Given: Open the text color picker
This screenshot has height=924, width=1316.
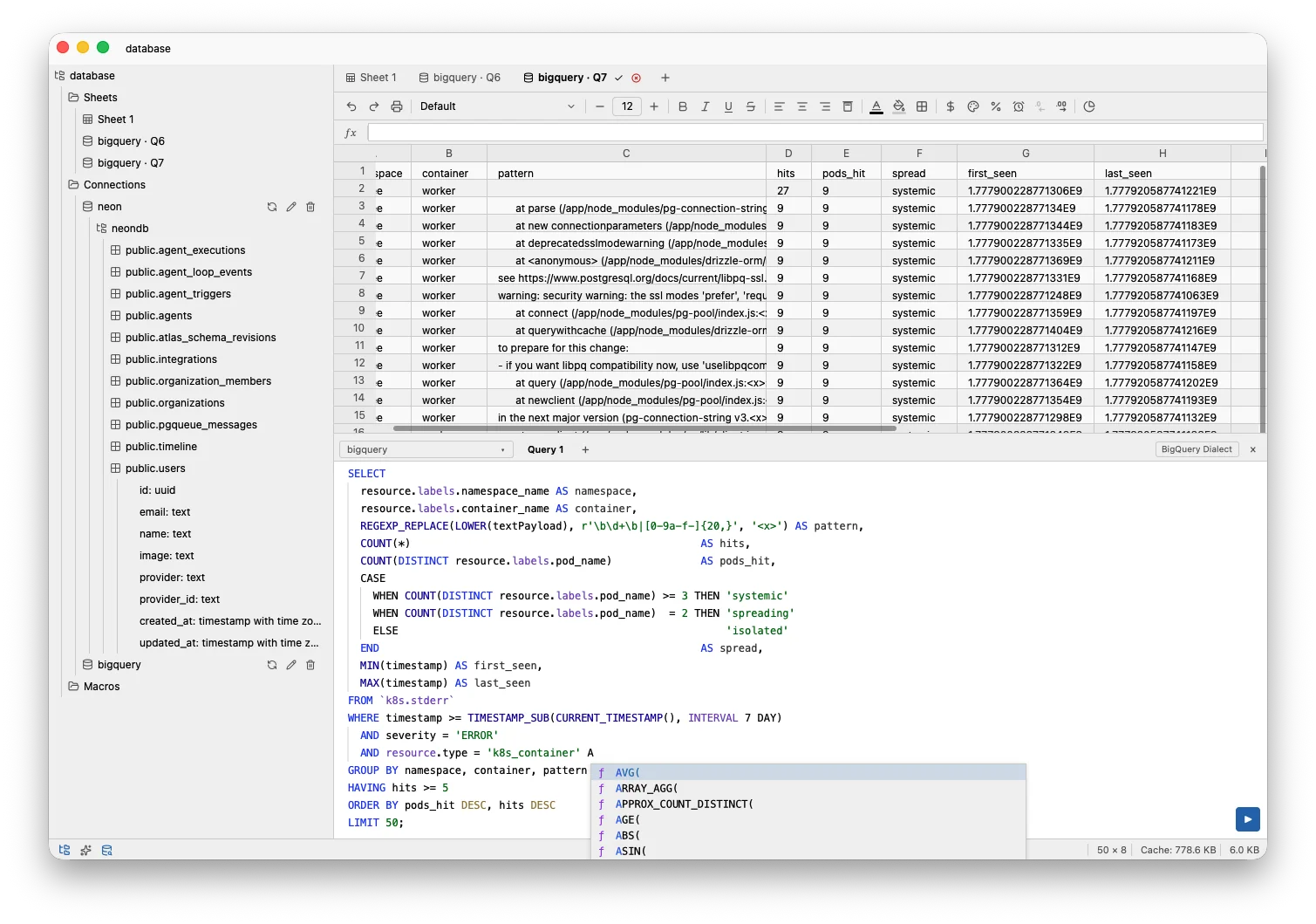Looking at the screenshot, I should point(876,106).
